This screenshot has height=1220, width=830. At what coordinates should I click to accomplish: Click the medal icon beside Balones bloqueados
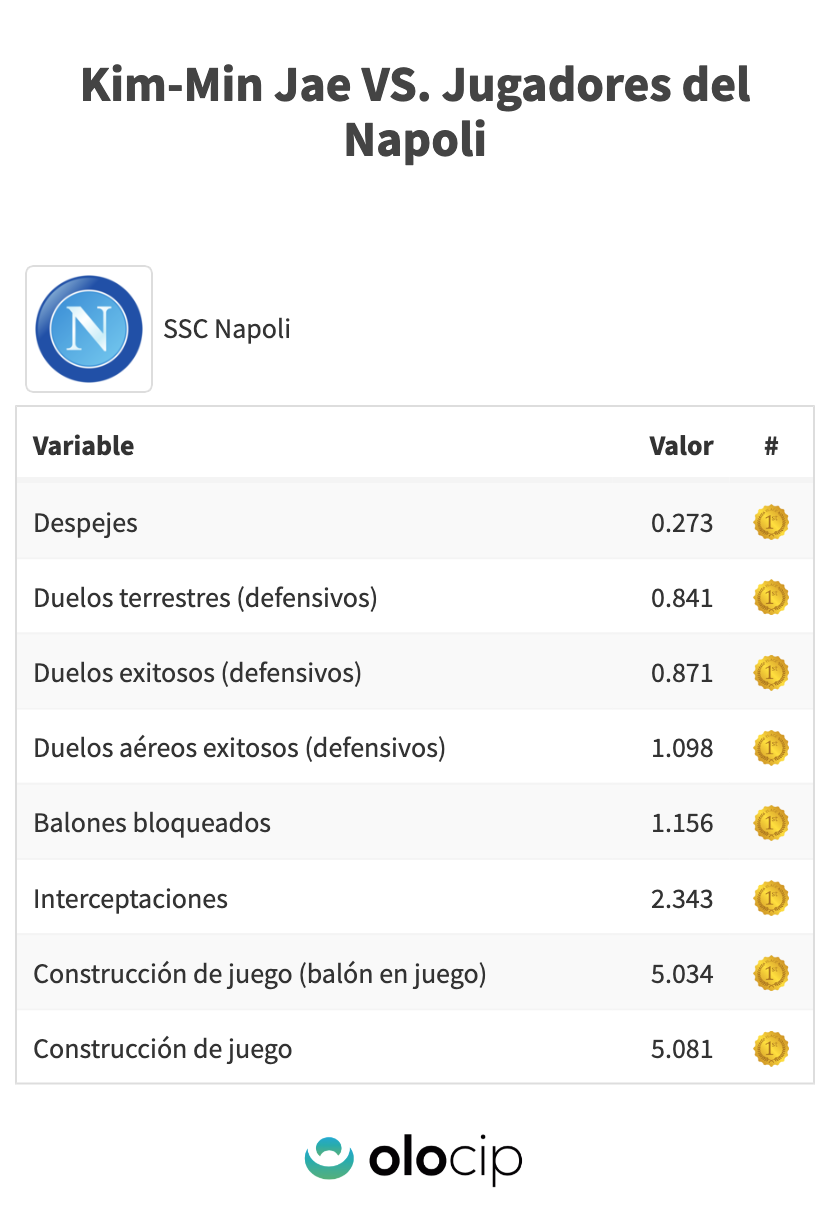(x=771, y=823)
